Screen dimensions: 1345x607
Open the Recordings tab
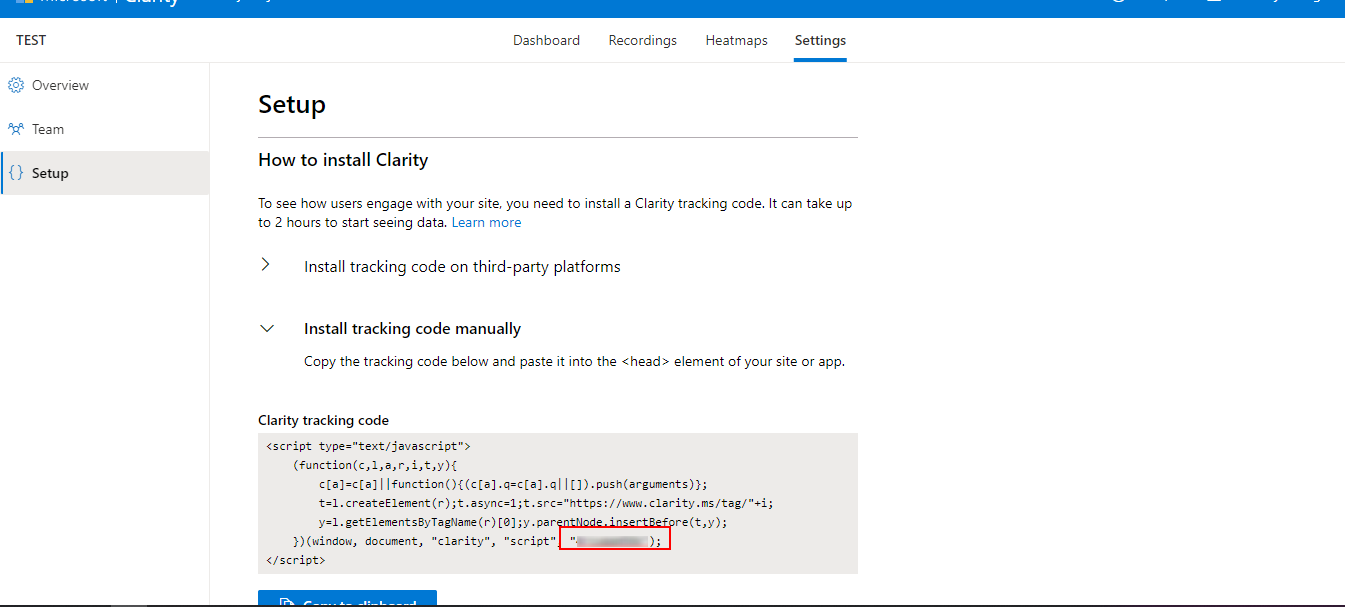pyautogui.click(x=642, y=41)
